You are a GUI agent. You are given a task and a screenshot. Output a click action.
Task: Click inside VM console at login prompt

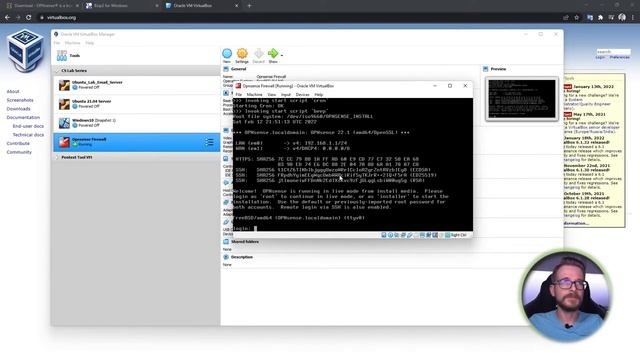(x=256, y=228)
